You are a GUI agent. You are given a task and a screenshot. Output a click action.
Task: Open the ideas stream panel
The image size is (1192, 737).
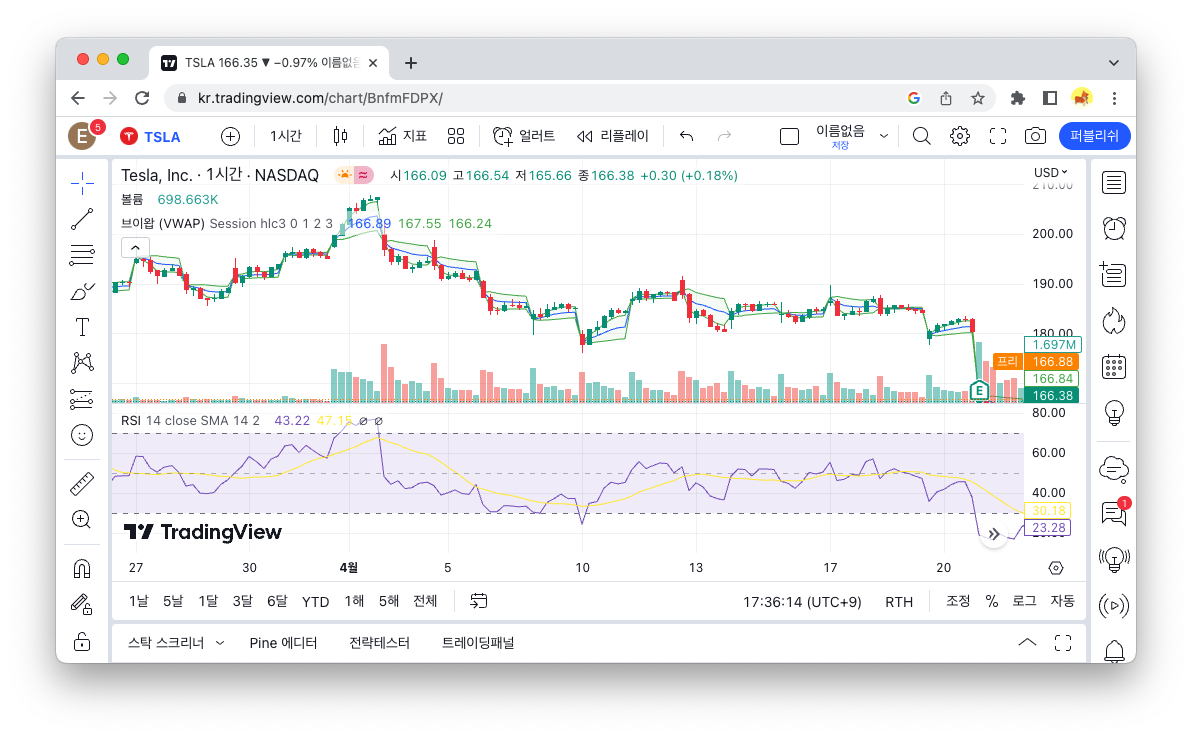[x=1114, y=561]
